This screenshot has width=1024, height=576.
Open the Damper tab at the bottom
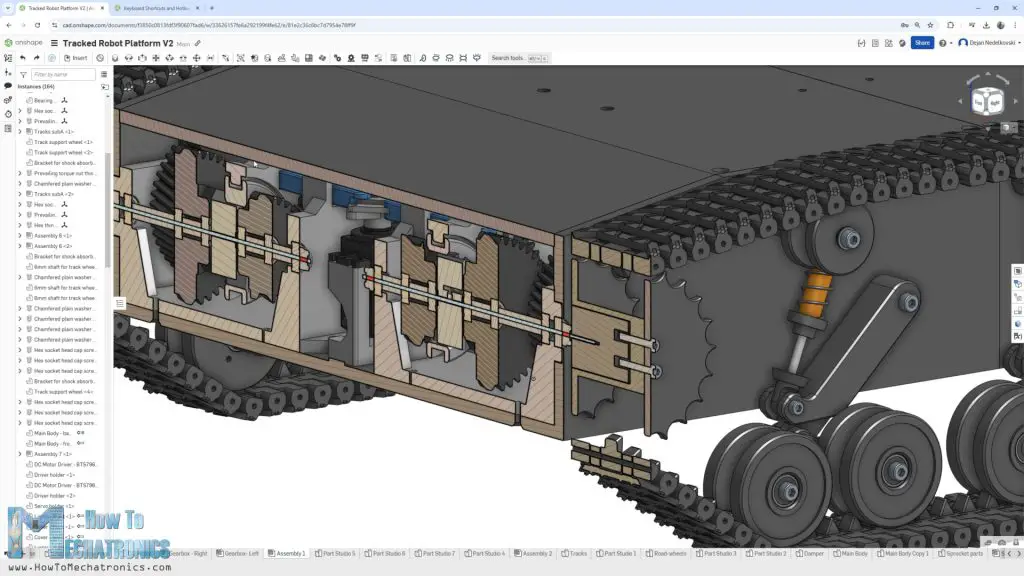pos(812,553)
